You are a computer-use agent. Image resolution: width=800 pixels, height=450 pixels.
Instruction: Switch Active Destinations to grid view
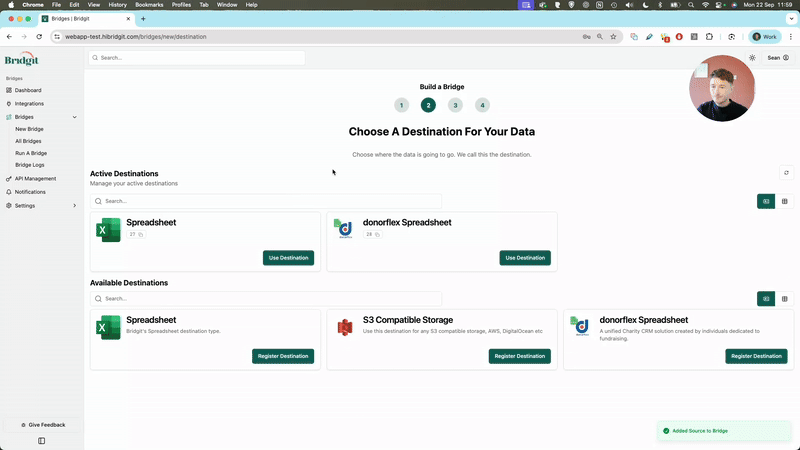[x=785, y=201]
